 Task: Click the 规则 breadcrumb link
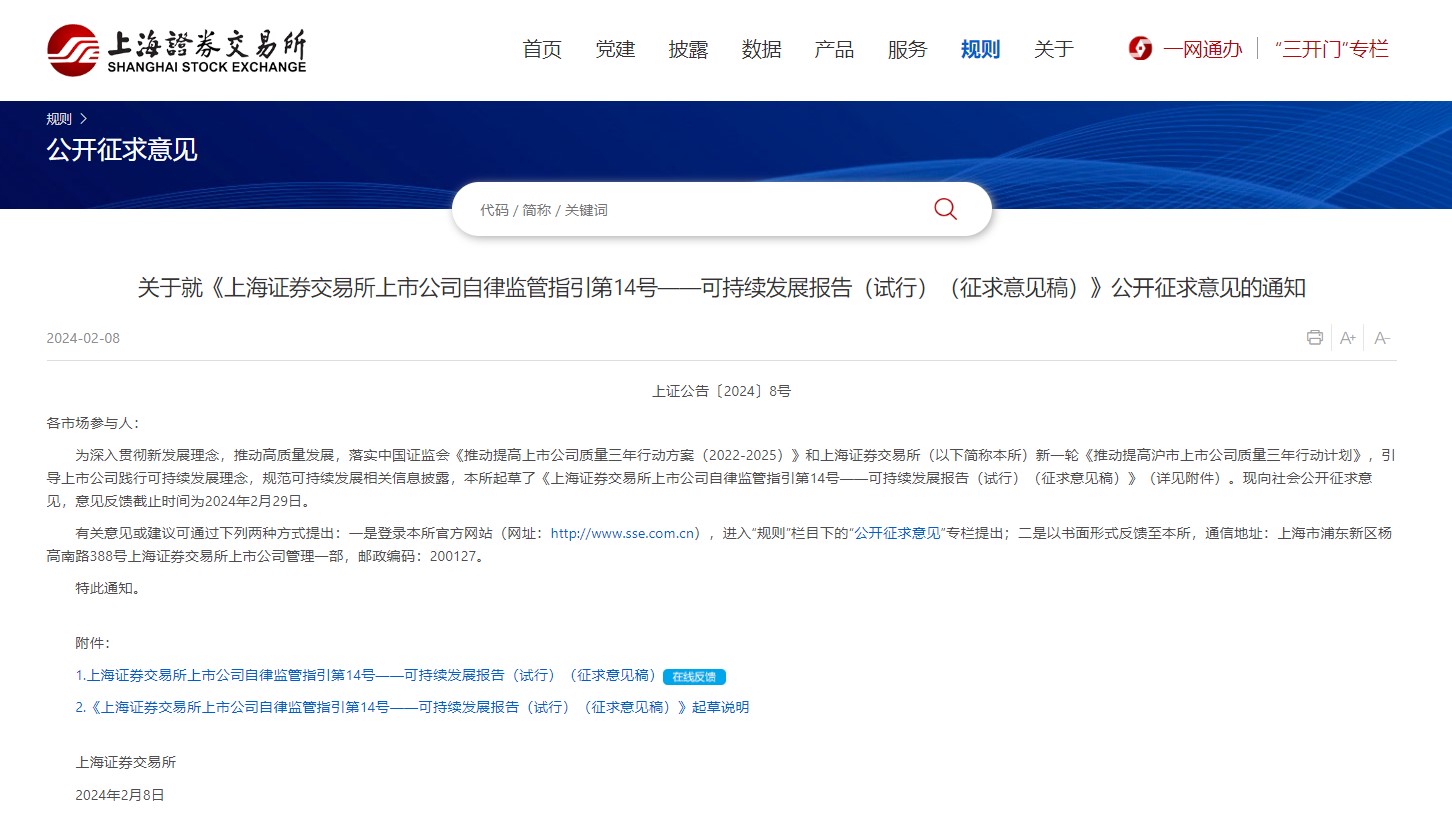pos(59,118)
